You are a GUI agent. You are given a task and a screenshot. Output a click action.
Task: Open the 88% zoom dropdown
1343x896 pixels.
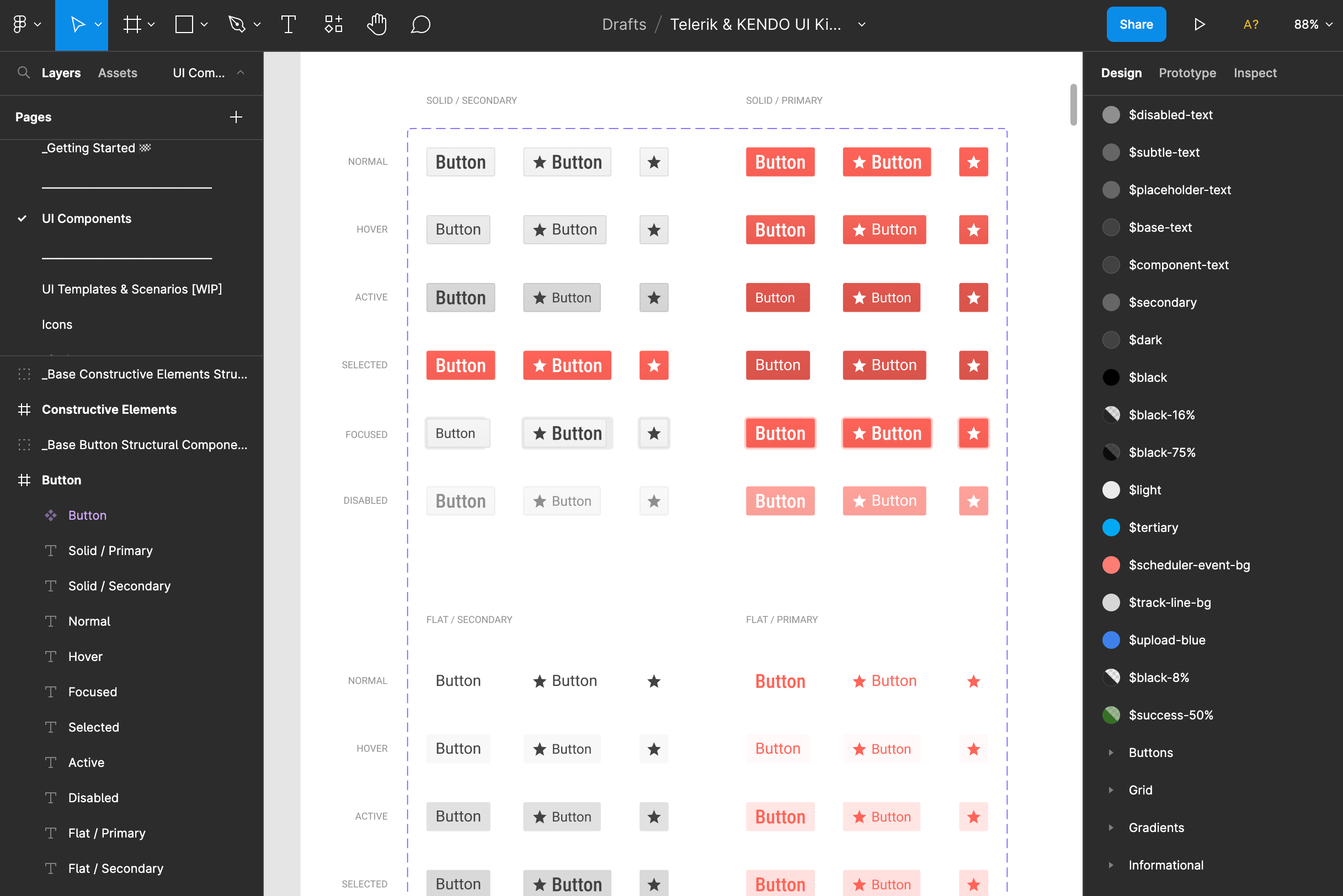pyautogui.click(x=1313, y=24)
